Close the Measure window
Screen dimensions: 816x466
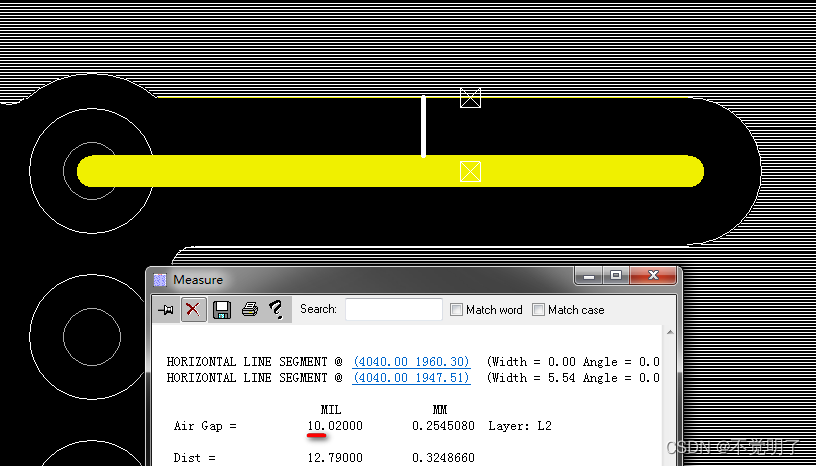pyautogui.click(x=653, y=275)
